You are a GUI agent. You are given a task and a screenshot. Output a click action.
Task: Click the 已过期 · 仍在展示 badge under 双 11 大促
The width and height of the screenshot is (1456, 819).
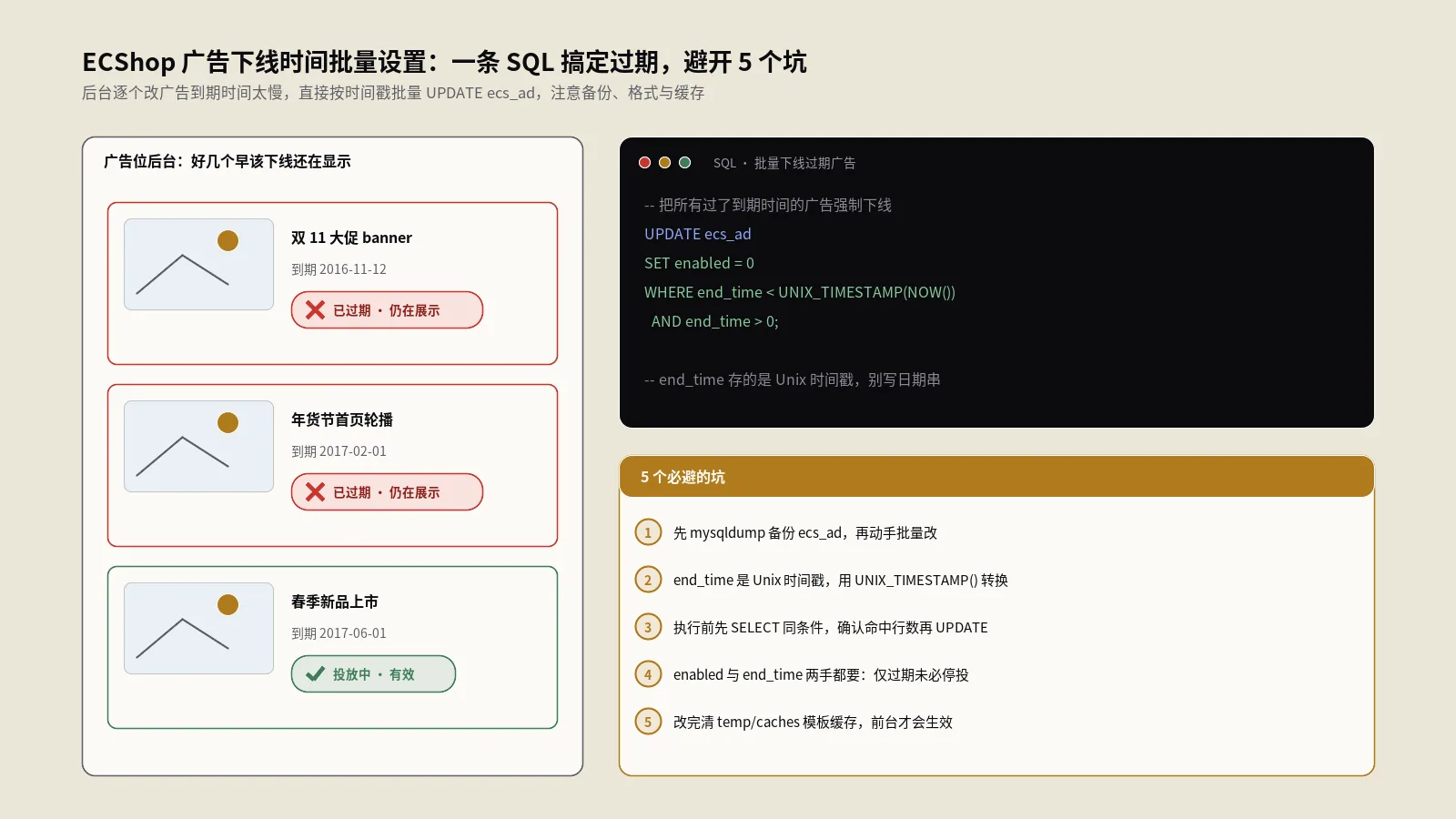point(387,310)
